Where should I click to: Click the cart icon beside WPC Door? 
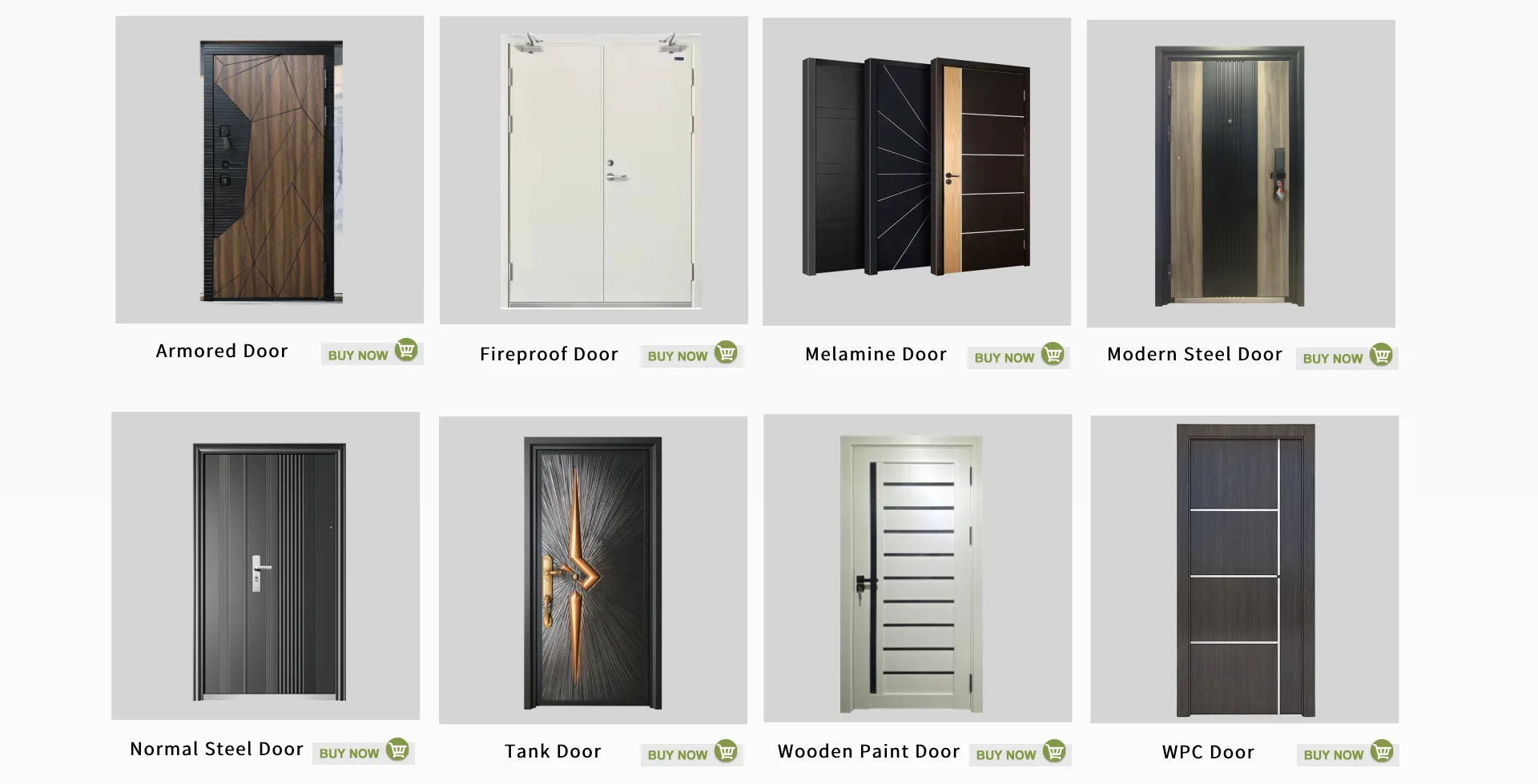coord(1382,751)
